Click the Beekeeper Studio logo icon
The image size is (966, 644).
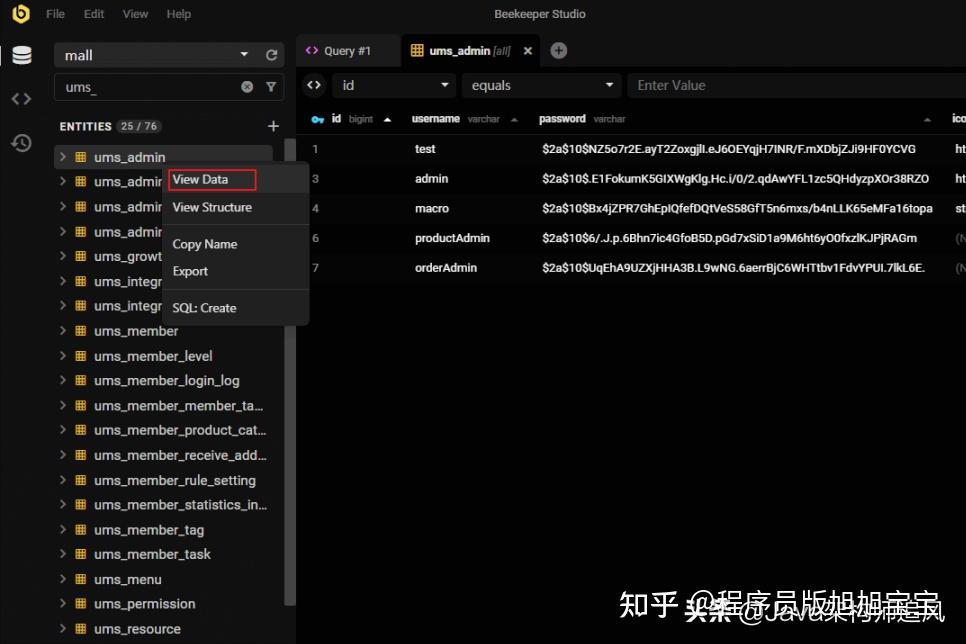pos(21,13)
